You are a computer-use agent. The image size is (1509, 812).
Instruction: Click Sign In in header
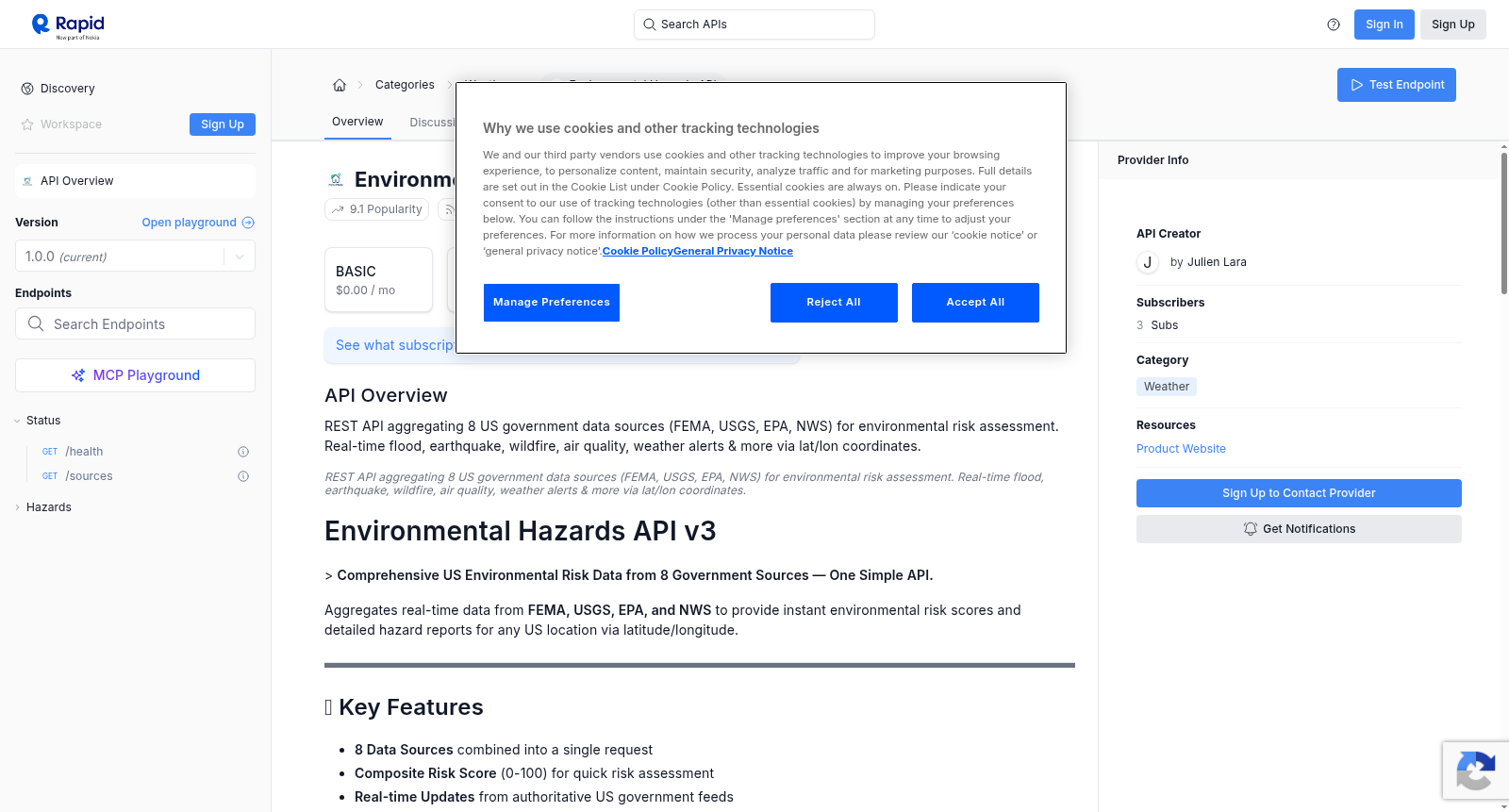(1384, 25)
